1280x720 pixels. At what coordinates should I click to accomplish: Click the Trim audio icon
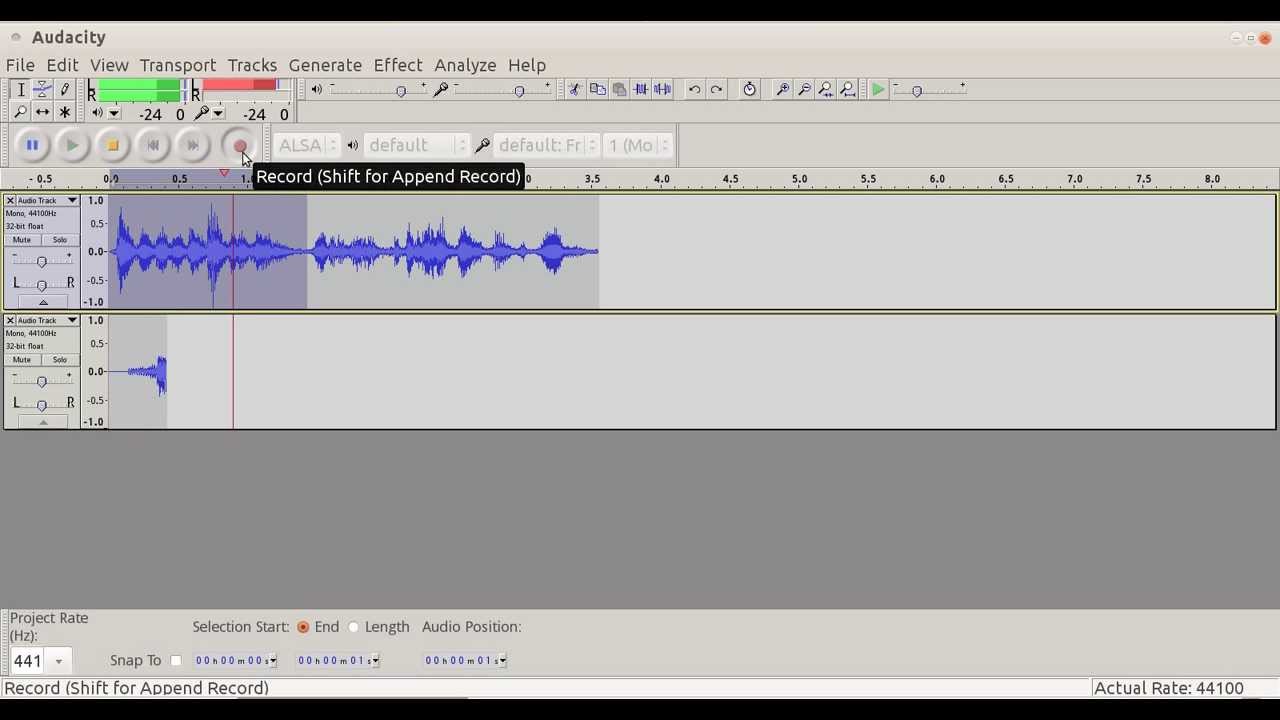tap(641, 90)
